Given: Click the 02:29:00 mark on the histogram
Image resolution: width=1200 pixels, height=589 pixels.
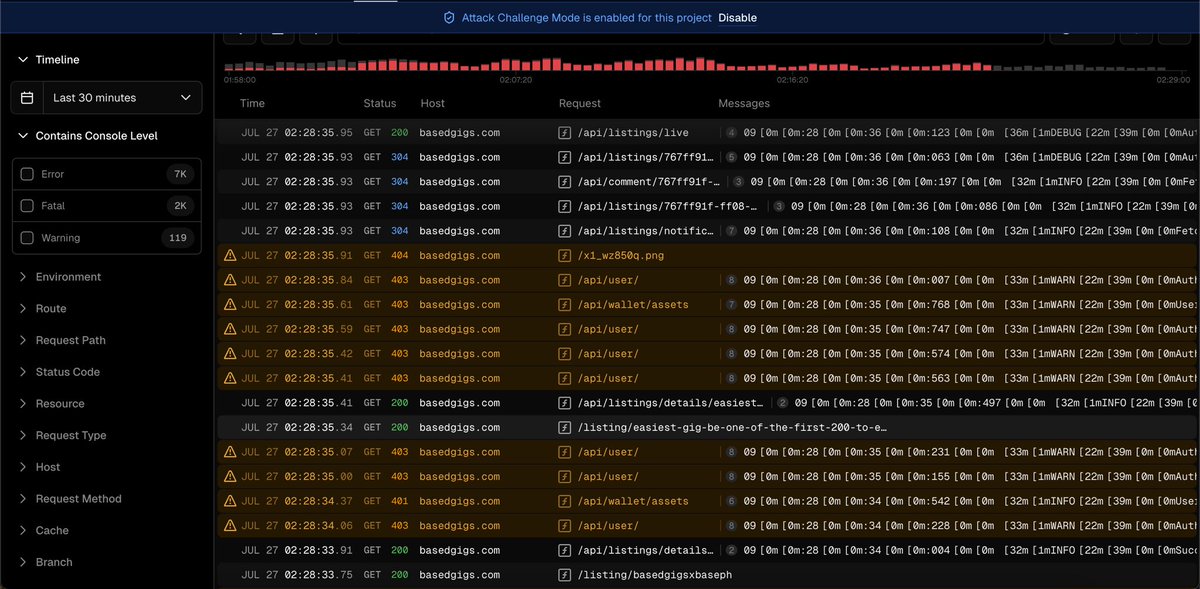Looking at the screenshot, I should click(1173, 79).
